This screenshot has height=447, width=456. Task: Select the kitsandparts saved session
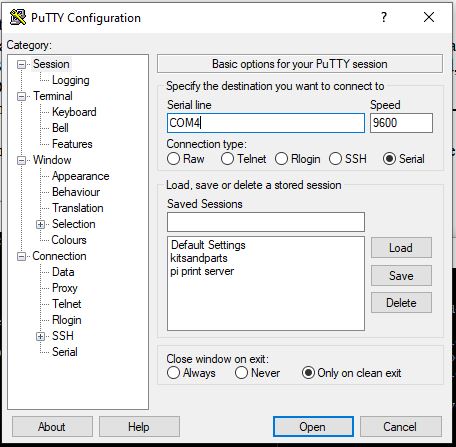(x=199, y=258)
